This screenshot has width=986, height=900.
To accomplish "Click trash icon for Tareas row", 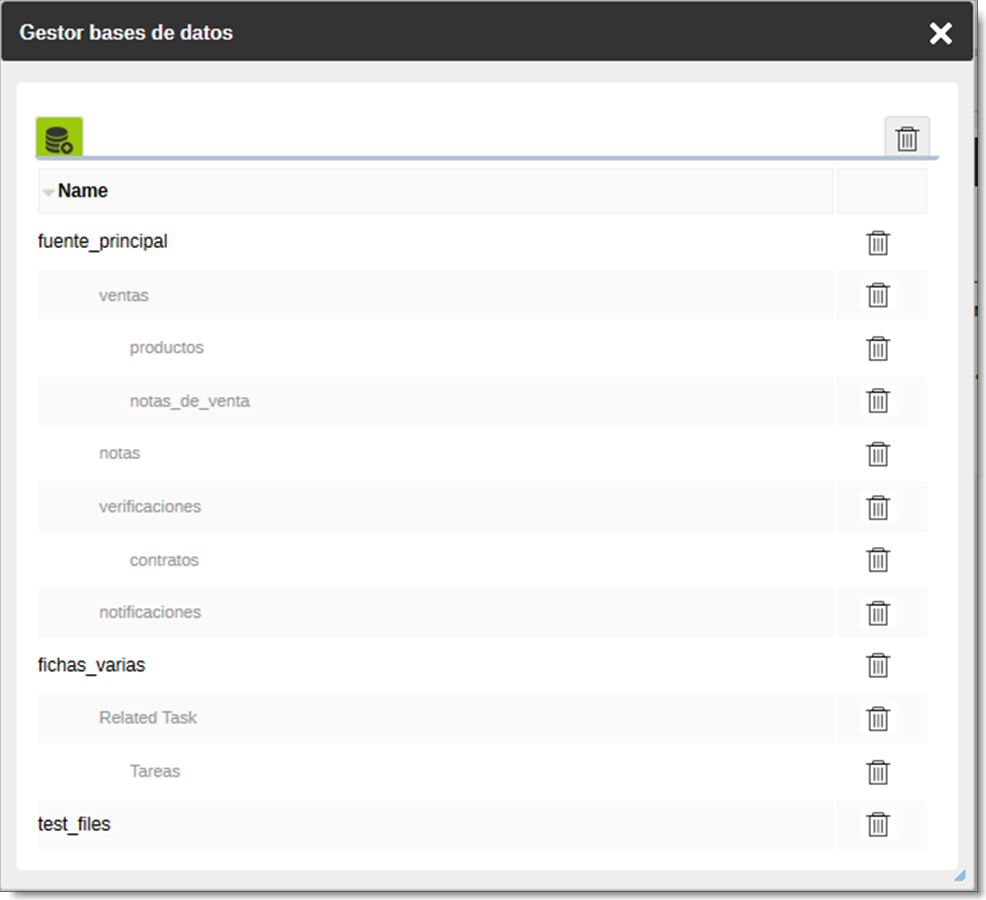I will tap(877, 772).
